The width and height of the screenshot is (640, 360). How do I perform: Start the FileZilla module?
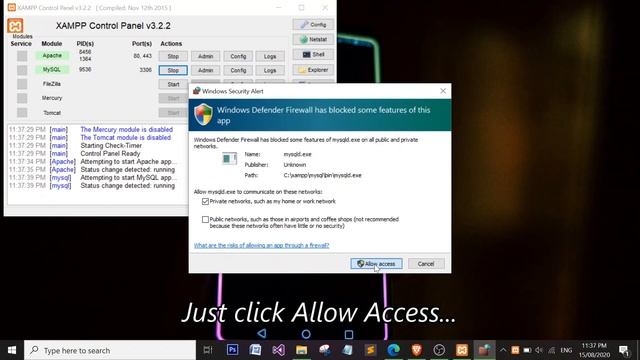[x=173, y=84]
